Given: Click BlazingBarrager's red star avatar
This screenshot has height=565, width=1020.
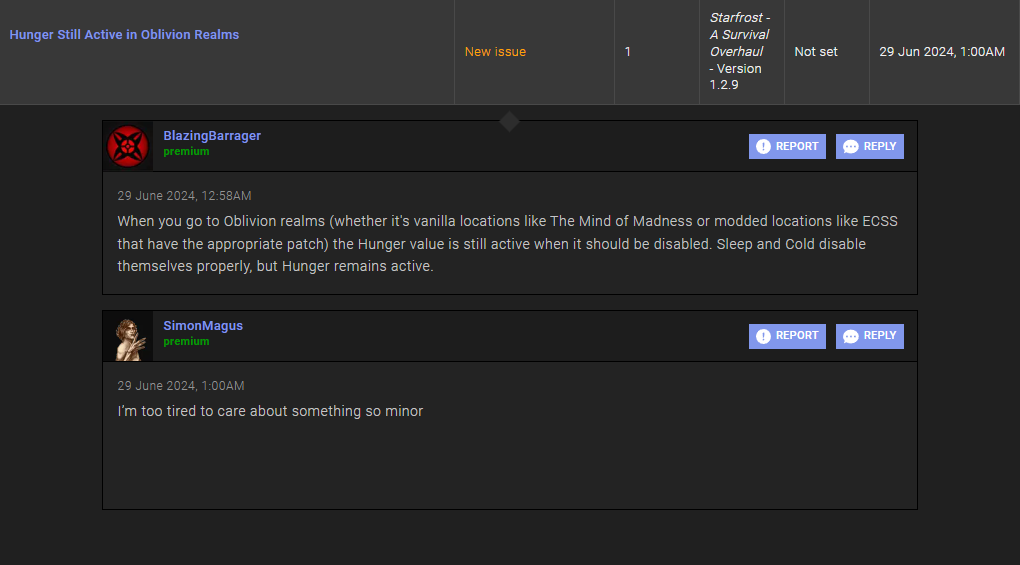Looking at the screenshot, I should (x=128, y=146).
